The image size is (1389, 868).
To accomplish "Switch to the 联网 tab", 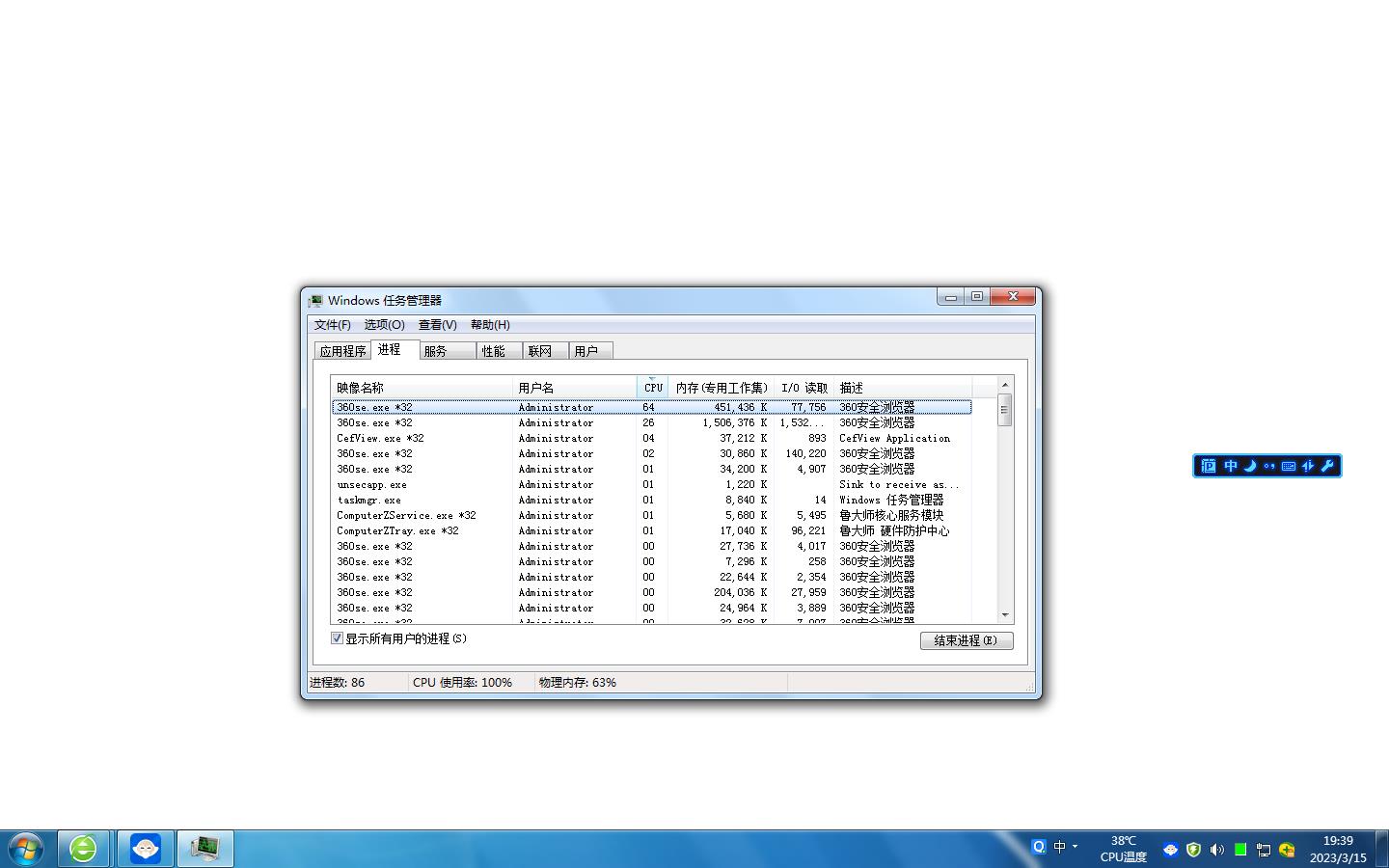I will pos(545,351).
